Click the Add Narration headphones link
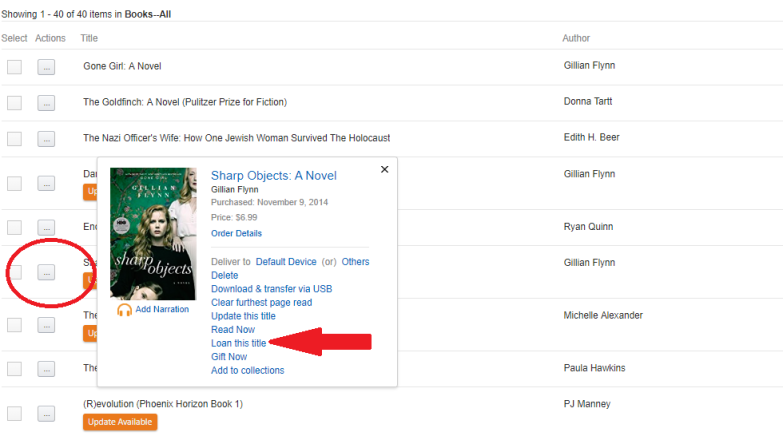The height and width of the screenshot is (440, 783). (153, 310)
